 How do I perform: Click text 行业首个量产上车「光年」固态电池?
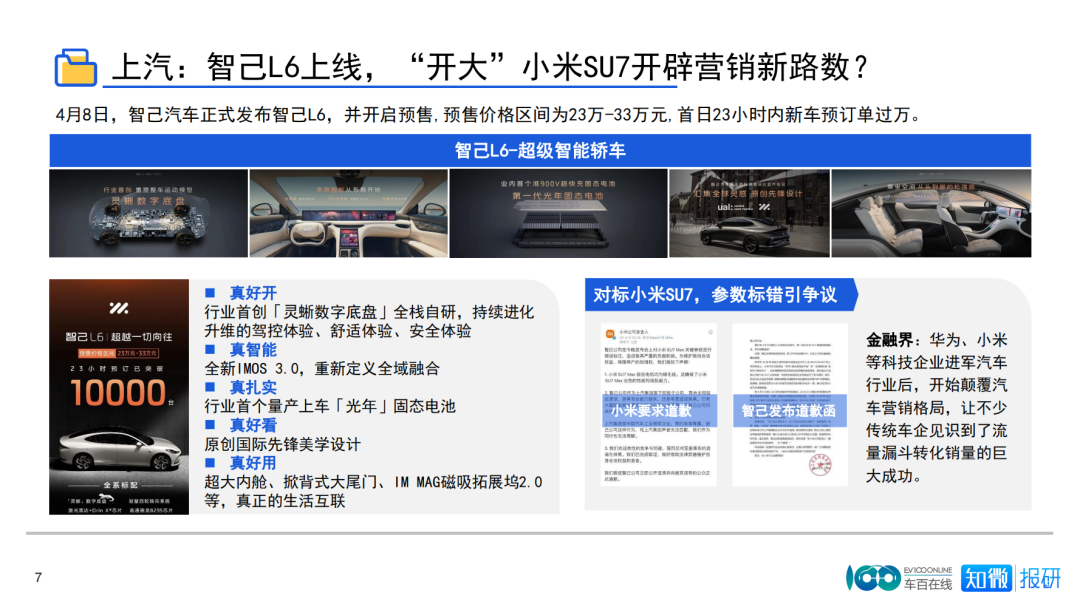pyautogui.click(x=330, y=407)
